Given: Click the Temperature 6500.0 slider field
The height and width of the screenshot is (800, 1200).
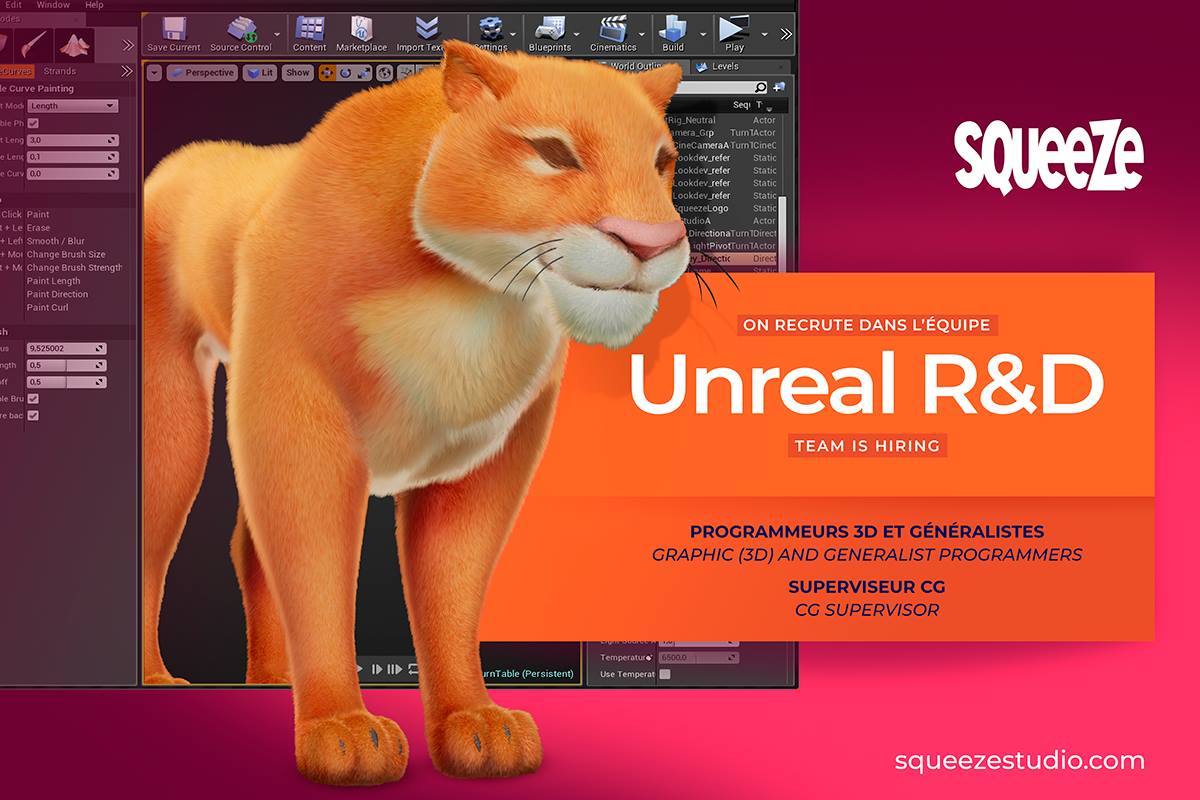Looking at the screenshot, I should 699,657.
